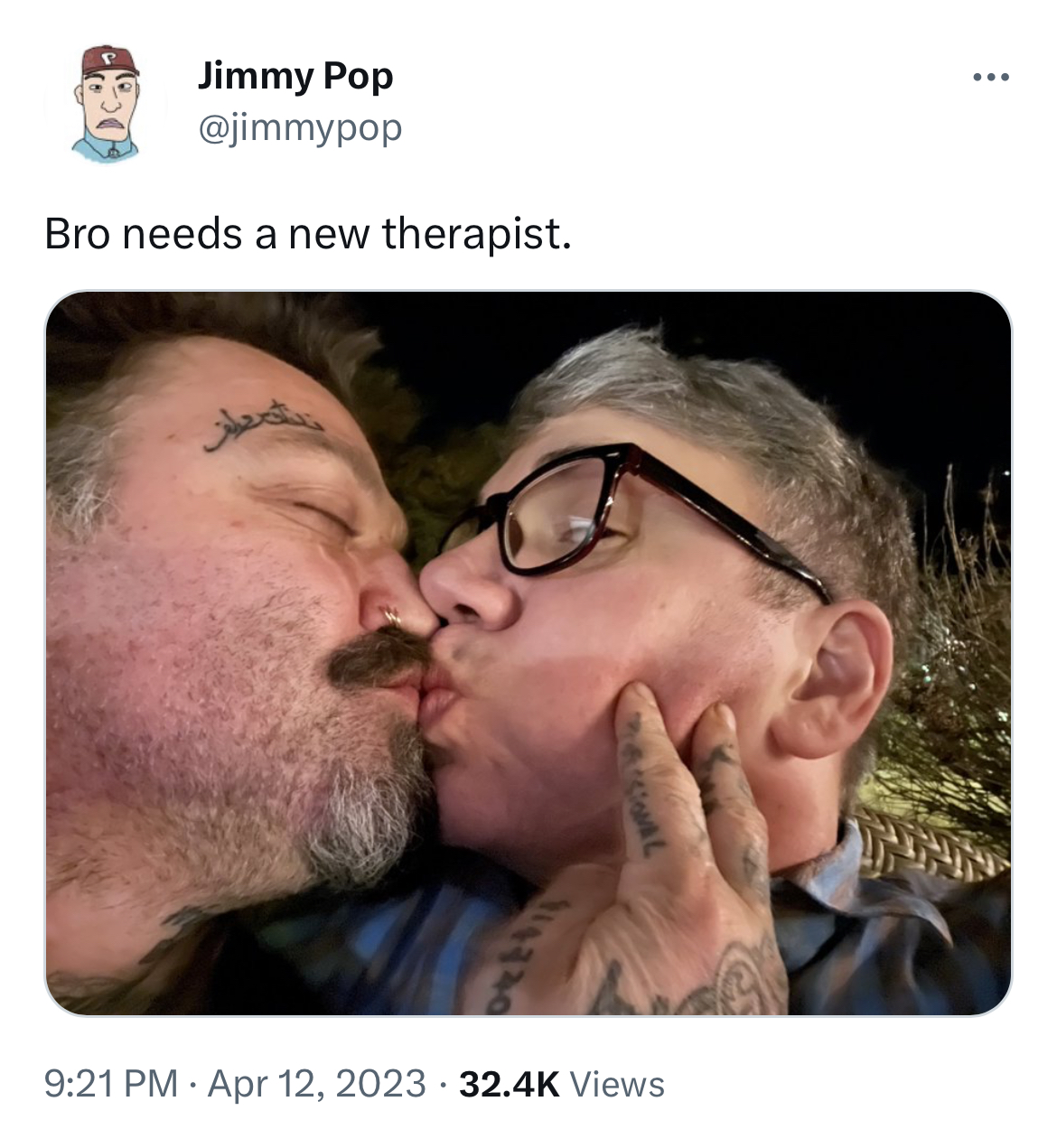
Task: Click the bold '32.4K' number
Action: (510, 1083)
